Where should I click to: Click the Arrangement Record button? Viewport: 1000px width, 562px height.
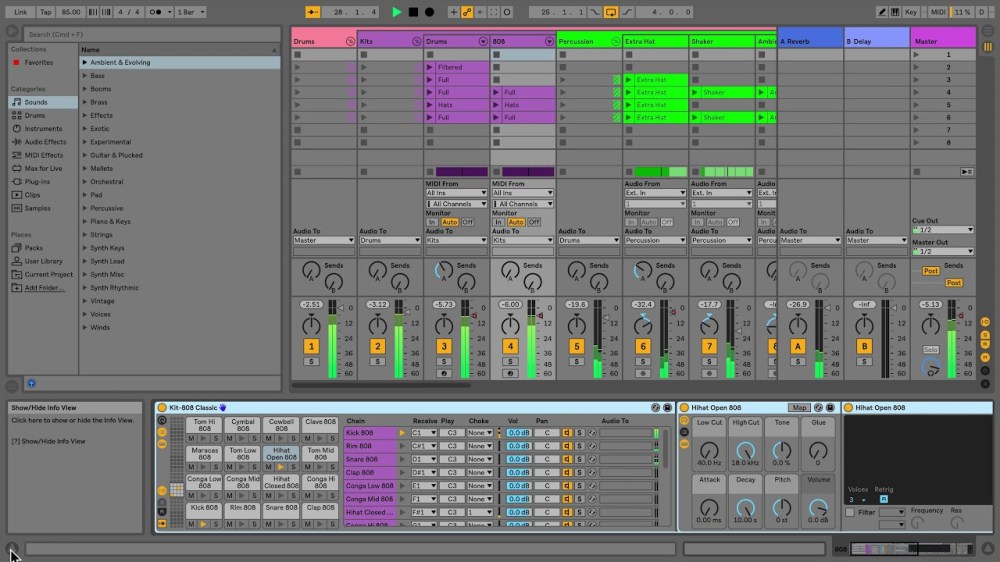[429, 12]
